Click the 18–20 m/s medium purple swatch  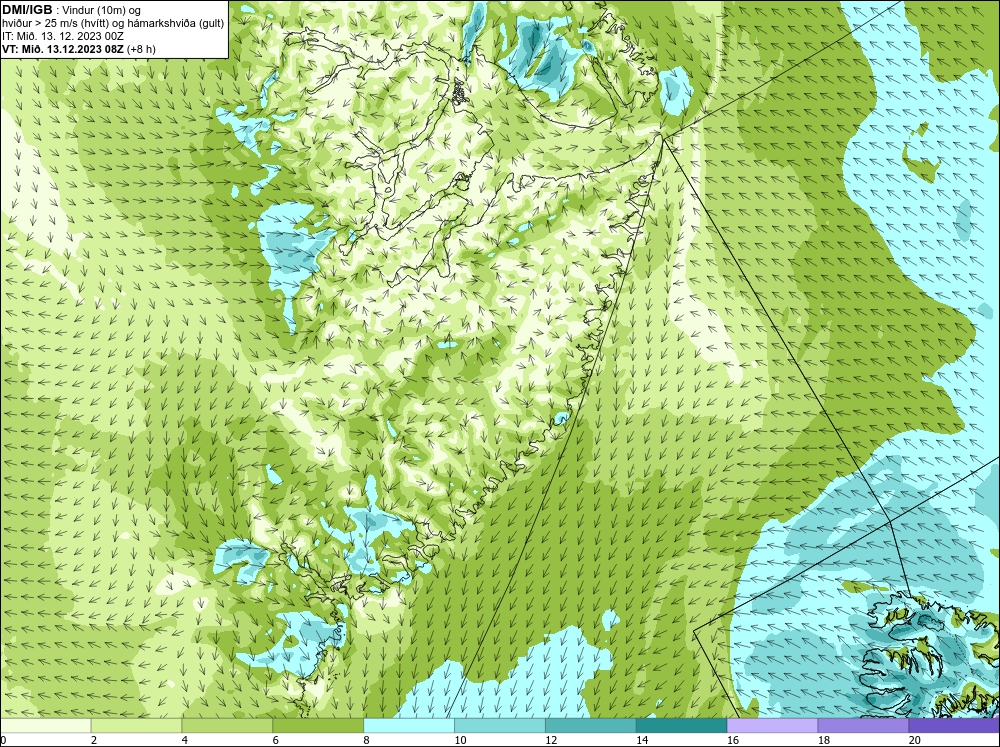(864, 726)
